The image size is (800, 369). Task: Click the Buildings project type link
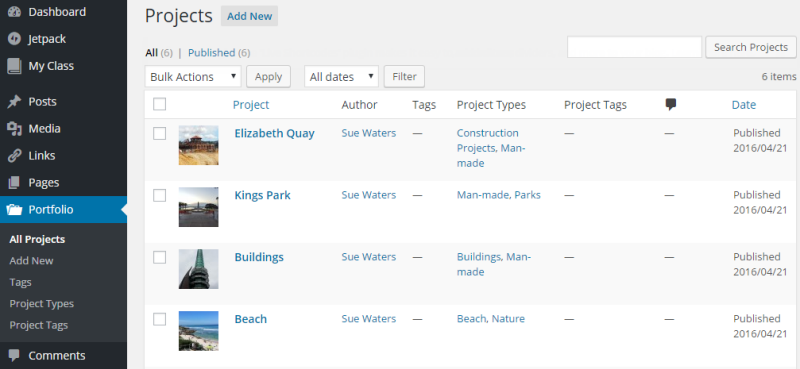479,257
